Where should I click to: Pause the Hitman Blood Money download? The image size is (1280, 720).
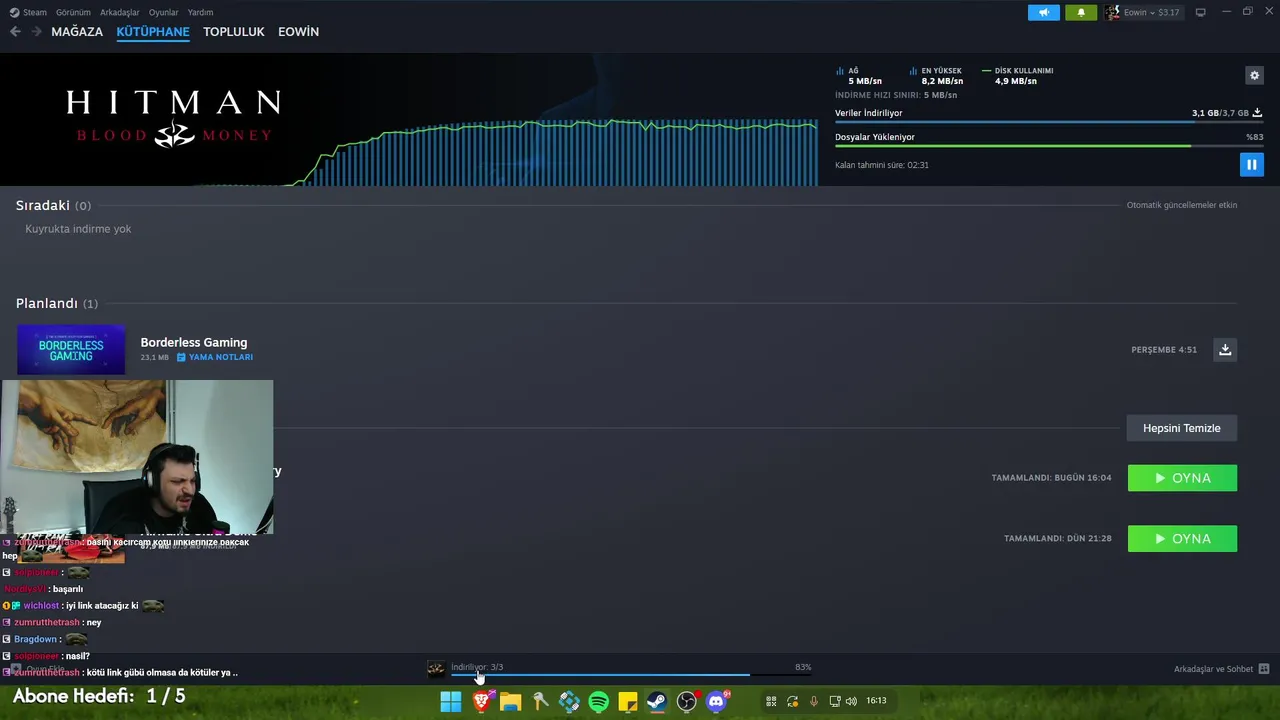tap(1251, 165)
